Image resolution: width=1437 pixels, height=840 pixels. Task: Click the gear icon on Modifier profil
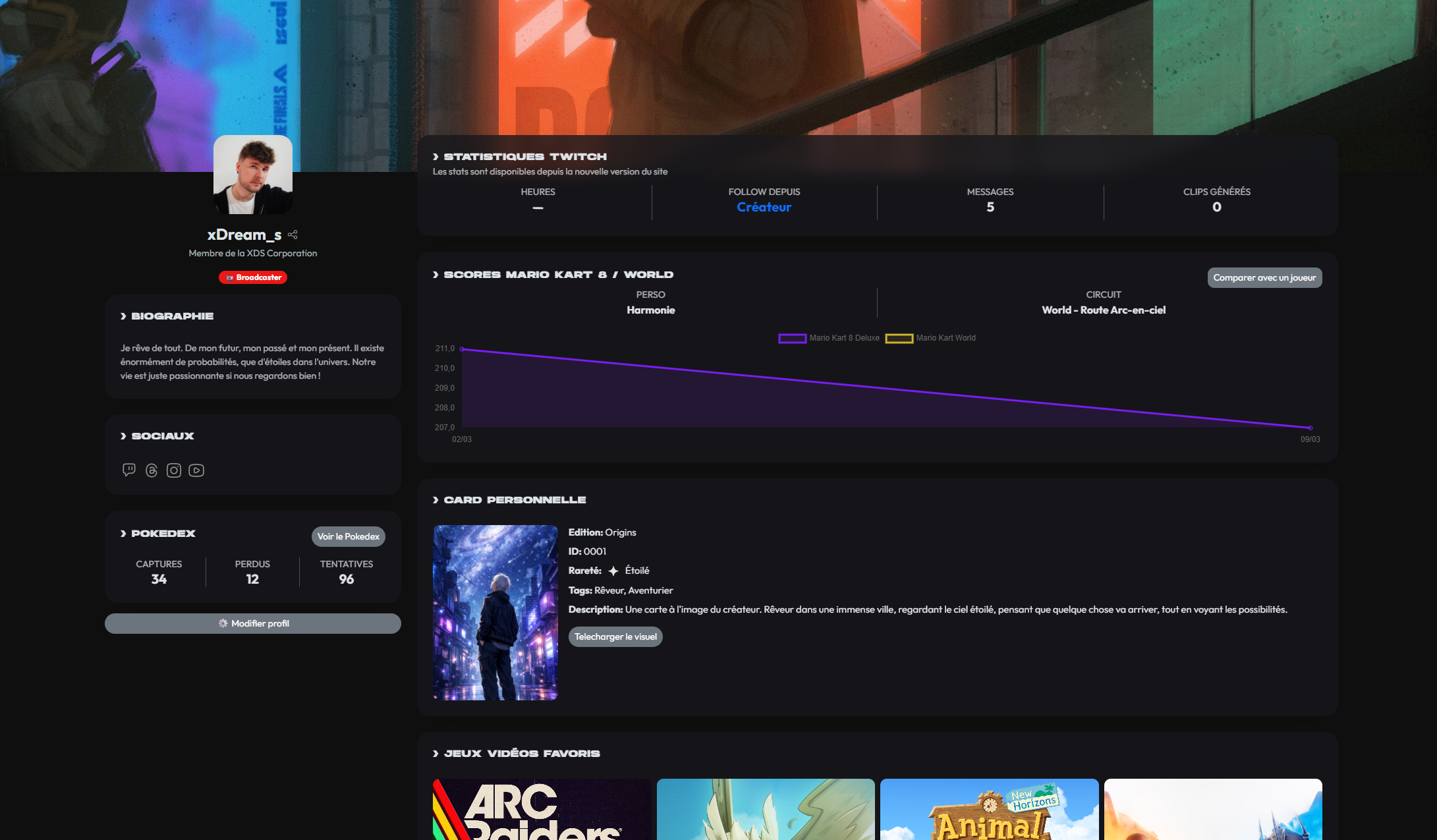pyautogui.click(x=223, y=623)
